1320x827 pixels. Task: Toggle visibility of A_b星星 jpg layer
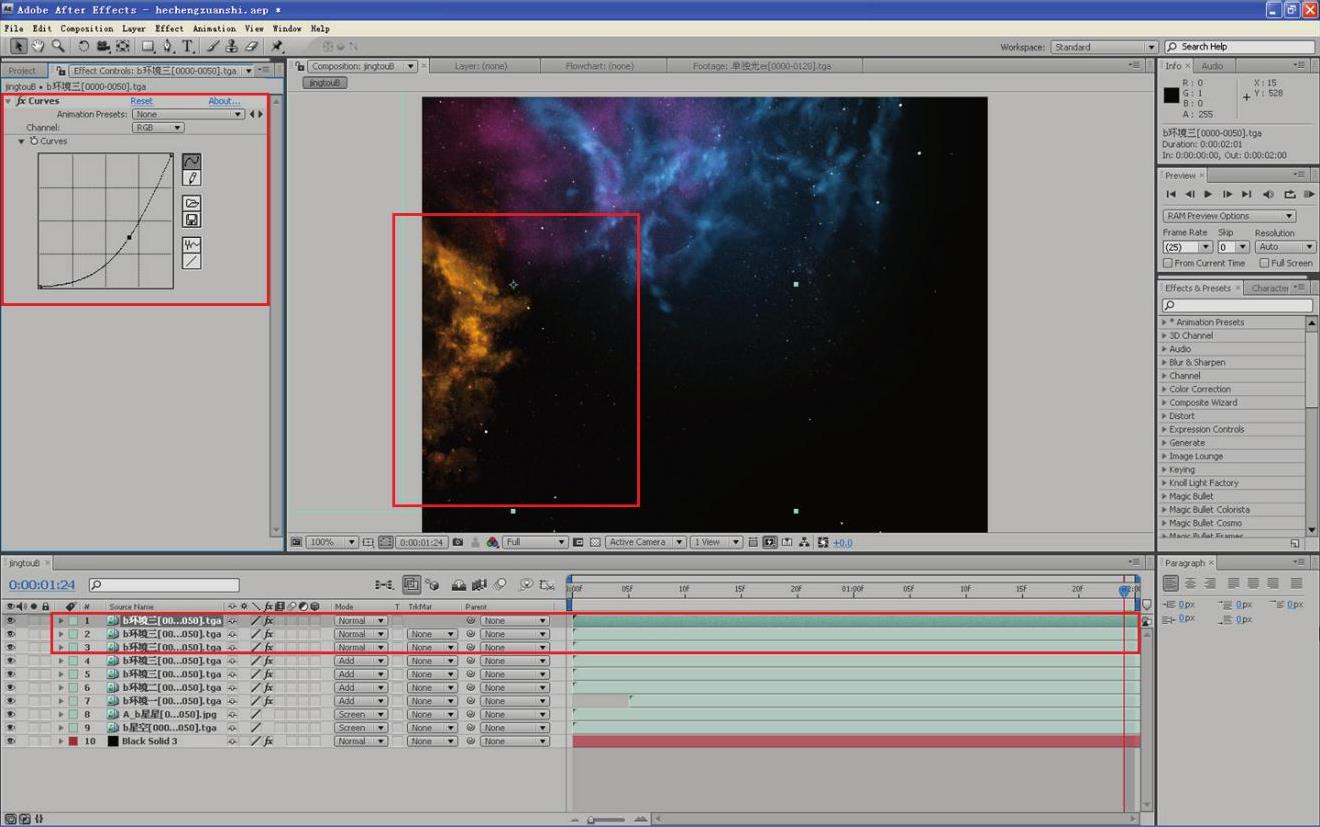pos(11,714)
